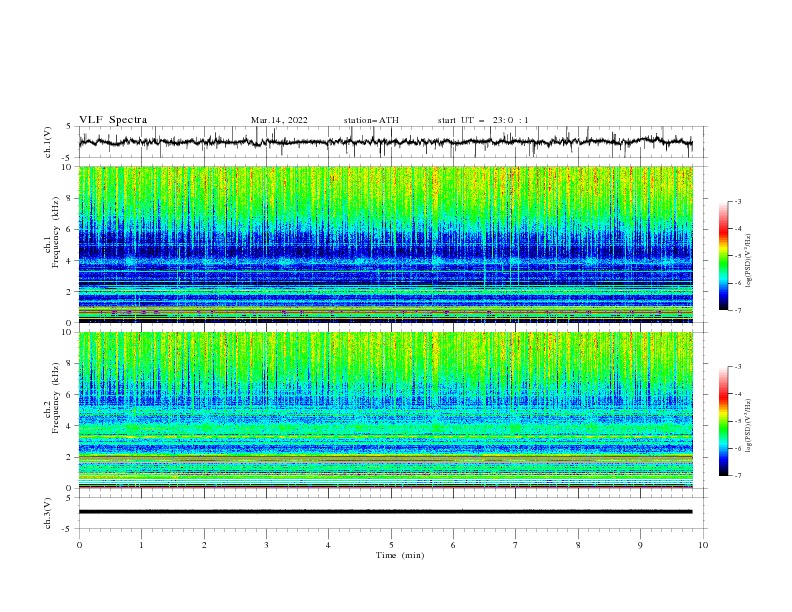Click the "4" tick on ch.1 frequency axis
Image resolution: width=792 pixels, height=612 pixels.
click(x=69, y=261)
